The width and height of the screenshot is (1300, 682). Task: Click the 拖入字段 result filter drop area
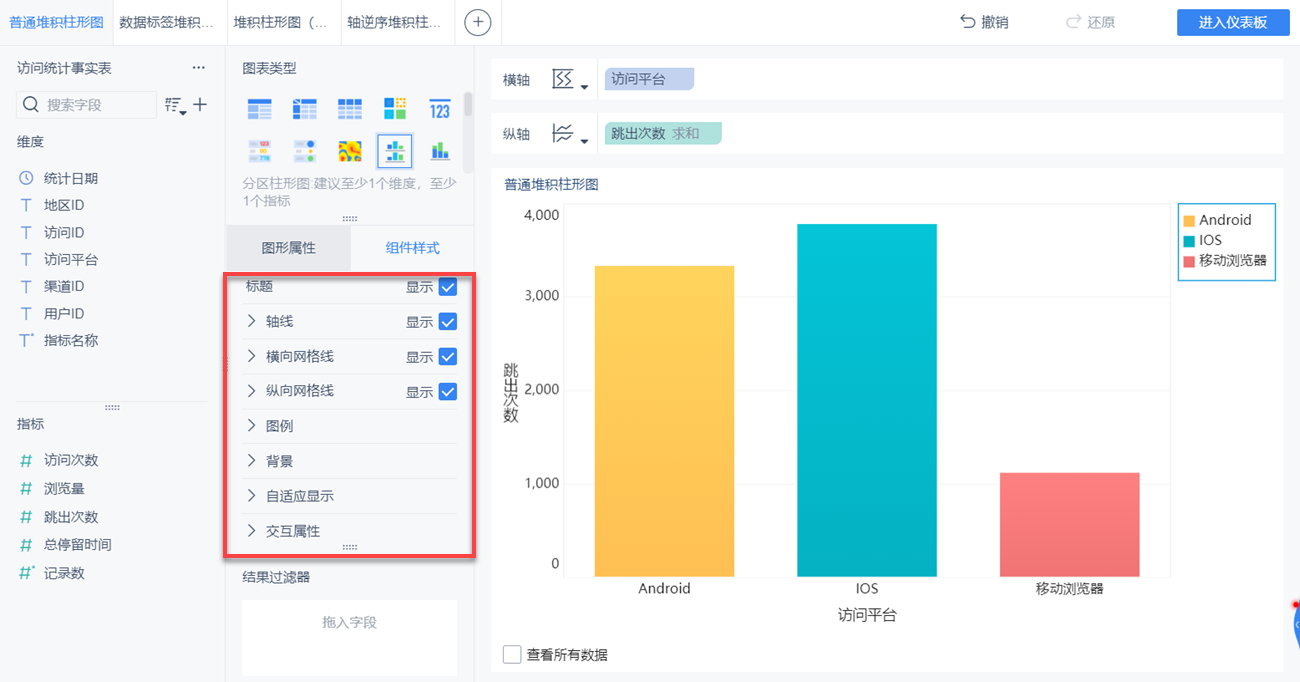(x=350, y=636)
